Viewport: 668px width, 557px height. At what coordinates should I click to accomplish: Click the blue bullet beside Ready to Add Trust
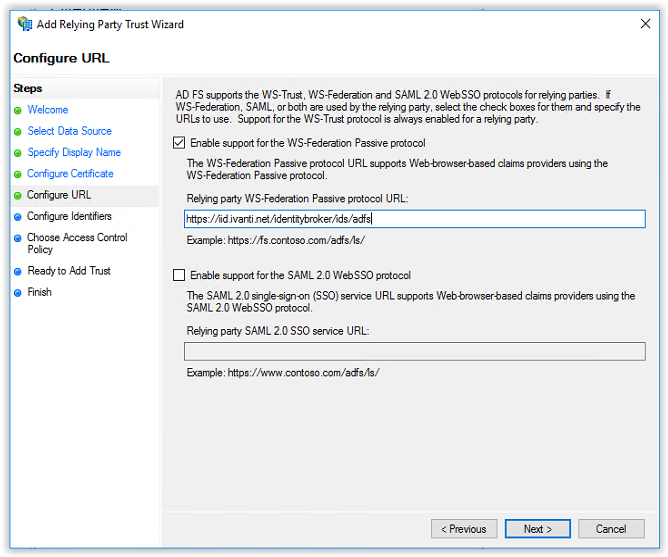17,272
